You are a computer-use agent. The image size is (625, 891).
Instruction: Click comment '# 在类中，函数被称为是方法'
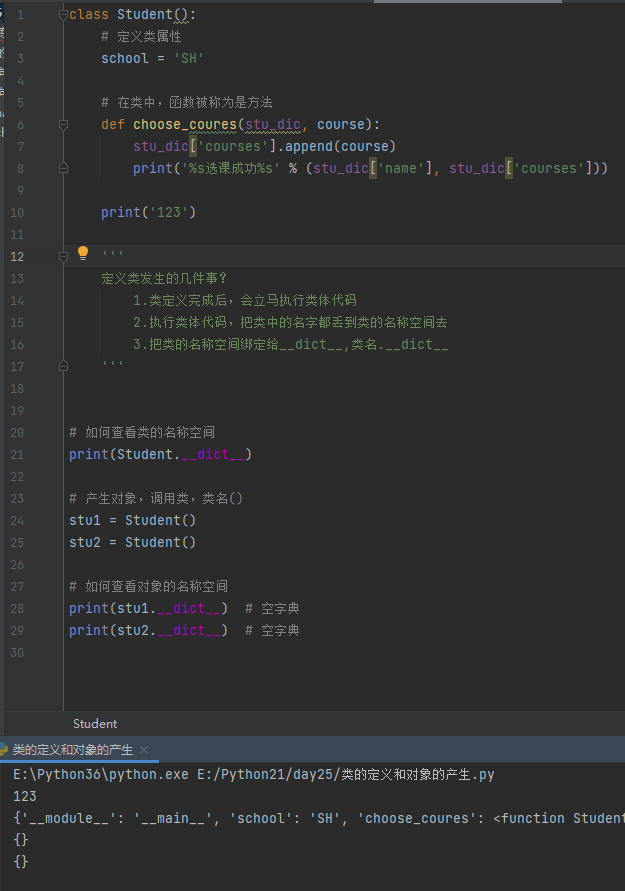186,102
